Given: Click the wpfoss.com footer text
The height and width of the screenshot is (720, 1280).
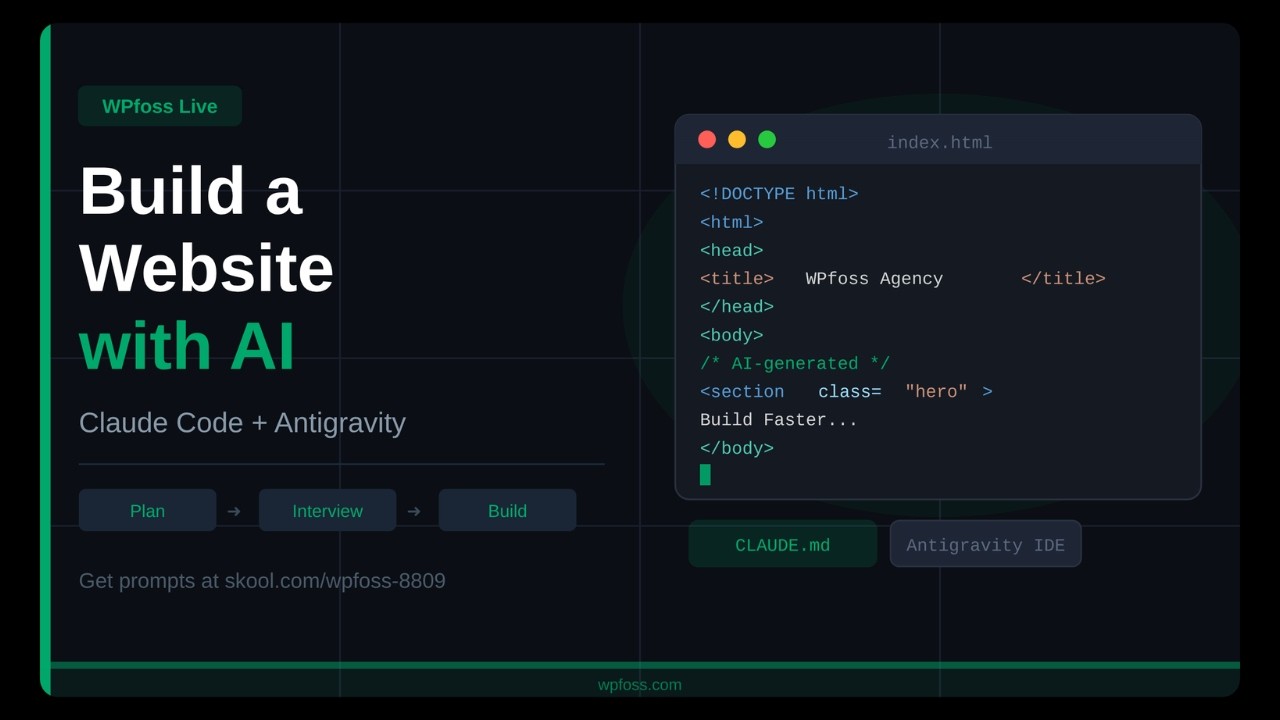Looking at the screenshot, I should (x=640, y=685).
